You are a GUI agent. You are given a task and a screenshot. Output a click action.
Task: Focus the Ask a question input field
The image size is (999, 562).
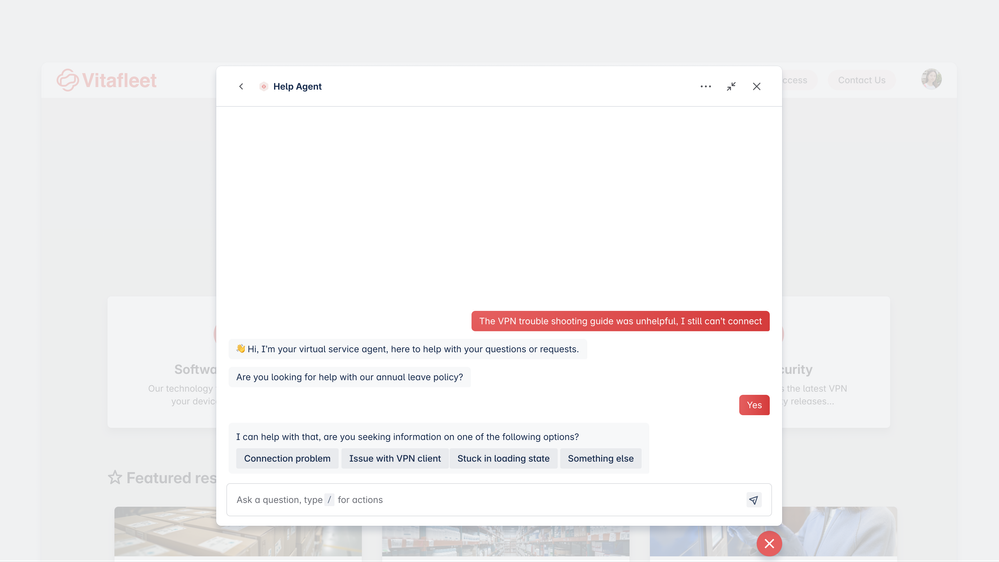[499, 500]
